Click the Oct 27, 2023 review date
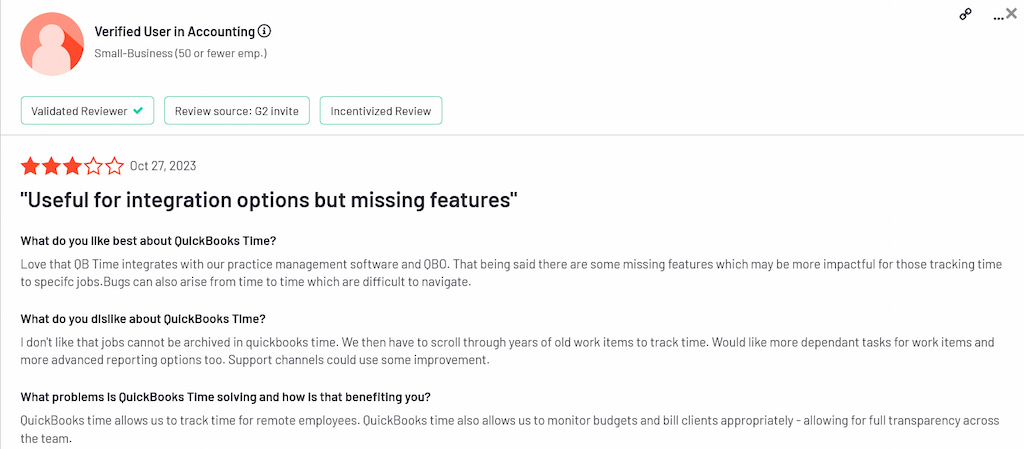Viewport: 1024px width, 449px height. tap(163, 166)
